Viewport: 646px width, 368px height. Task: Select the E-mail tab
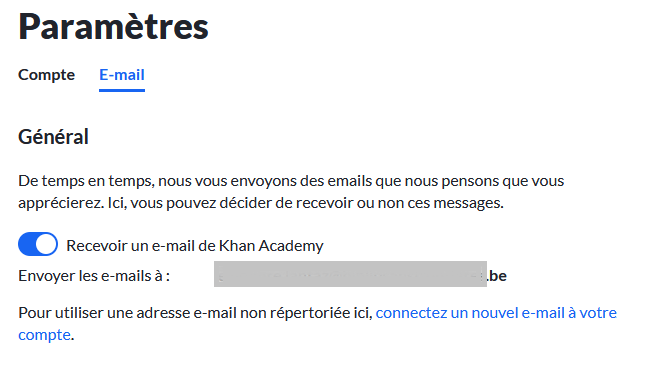pos(122,75)
